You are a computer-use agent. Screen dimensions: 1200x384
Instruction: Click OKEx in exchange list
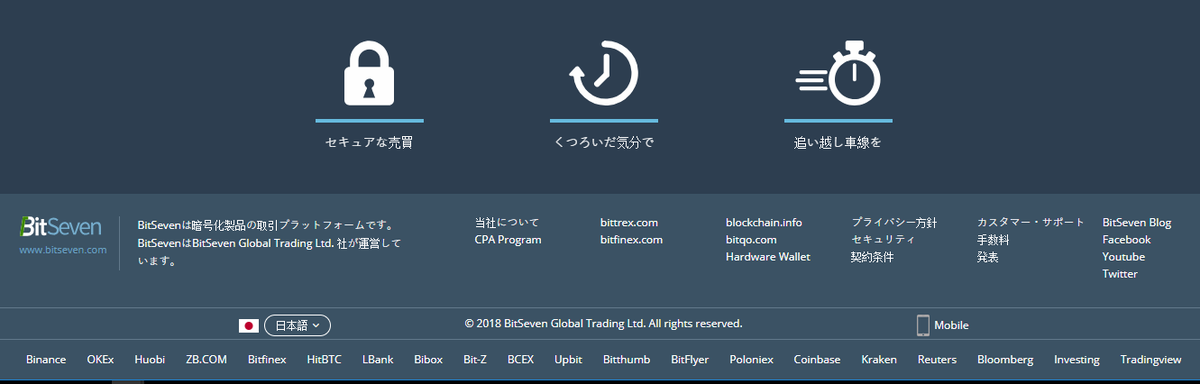click(100, 359)
